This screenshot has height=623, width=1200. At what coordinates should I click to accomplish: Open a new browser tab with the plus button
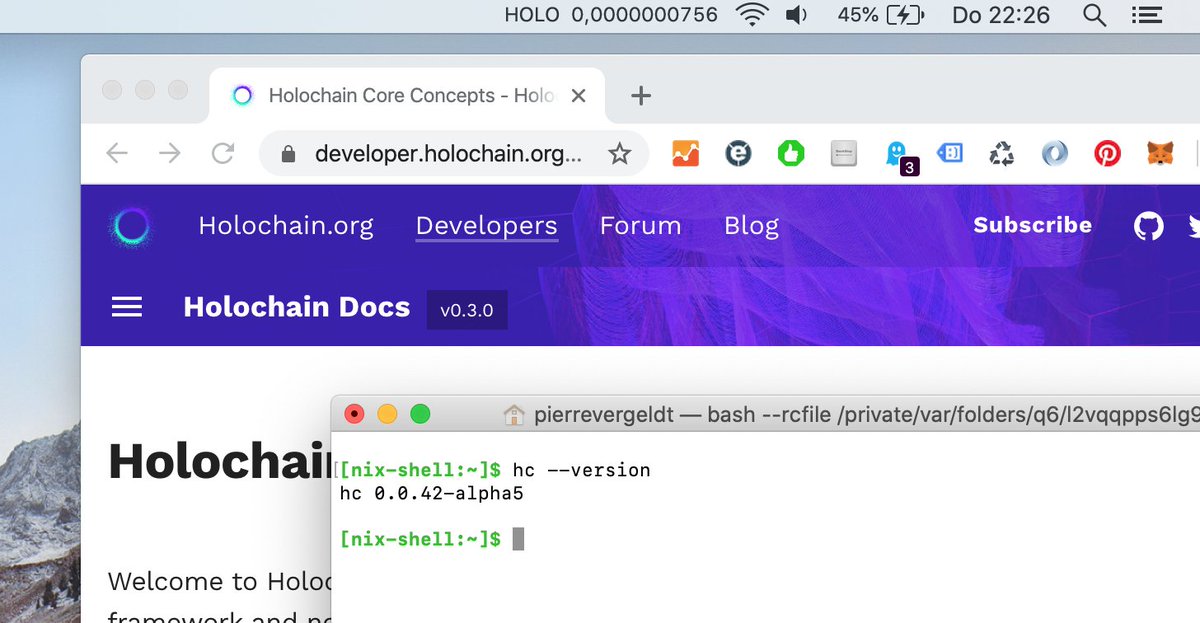point(641,96)
